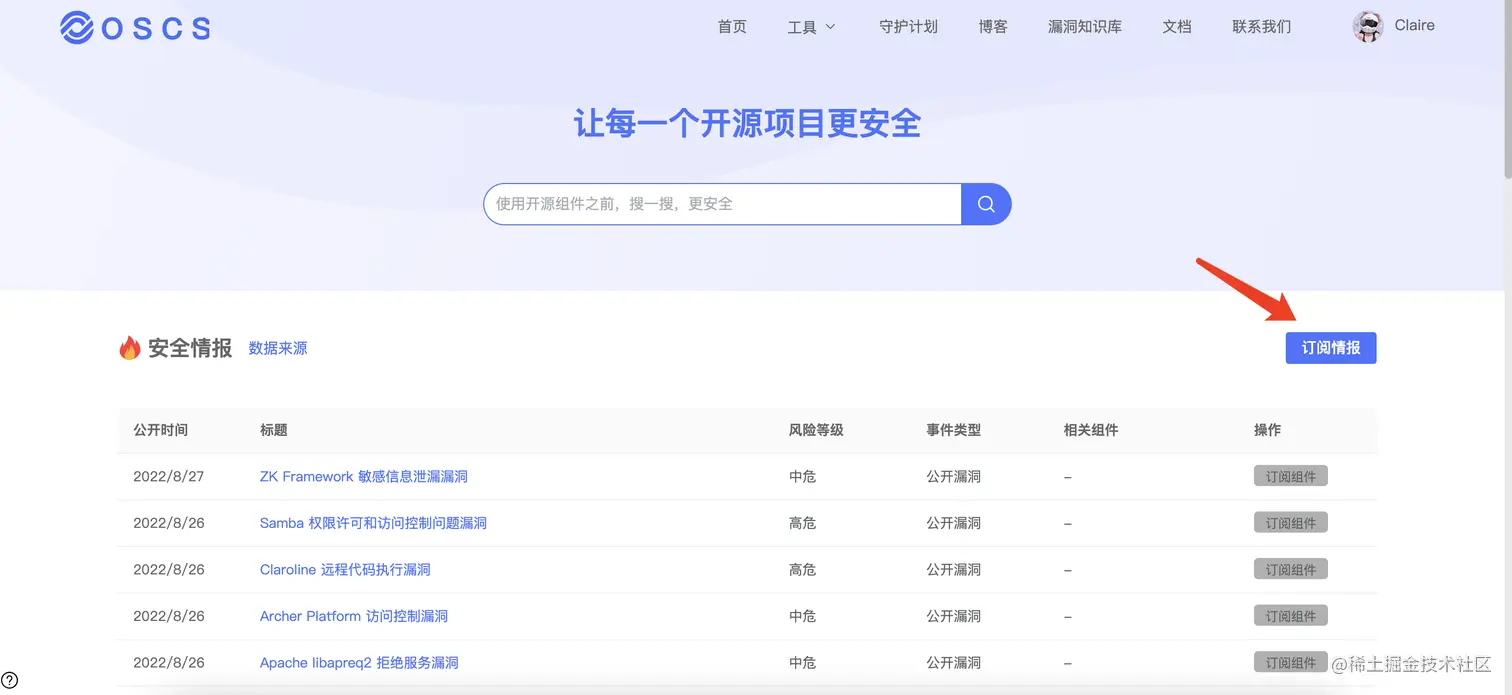Click 订阅组件 in the ZK Framework row
Image resolution: width=1512 pixels, height=695 pixels.
pyautogui.click(x=1291, y=476)
